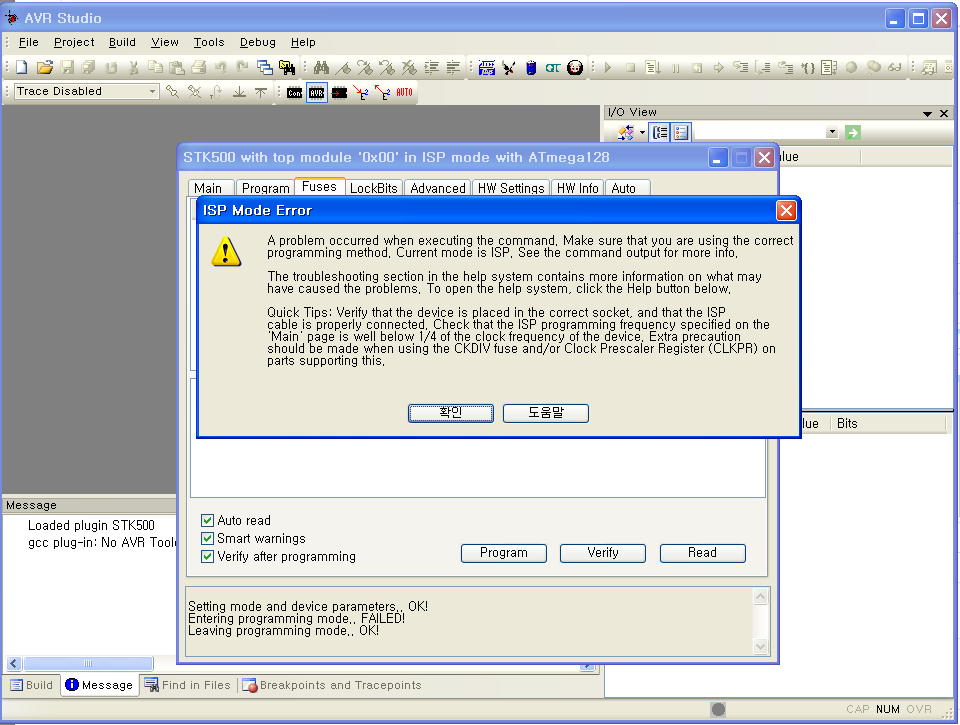Click the AVR programming dialog icon
The image size is (960, 725).
(316, 92)
